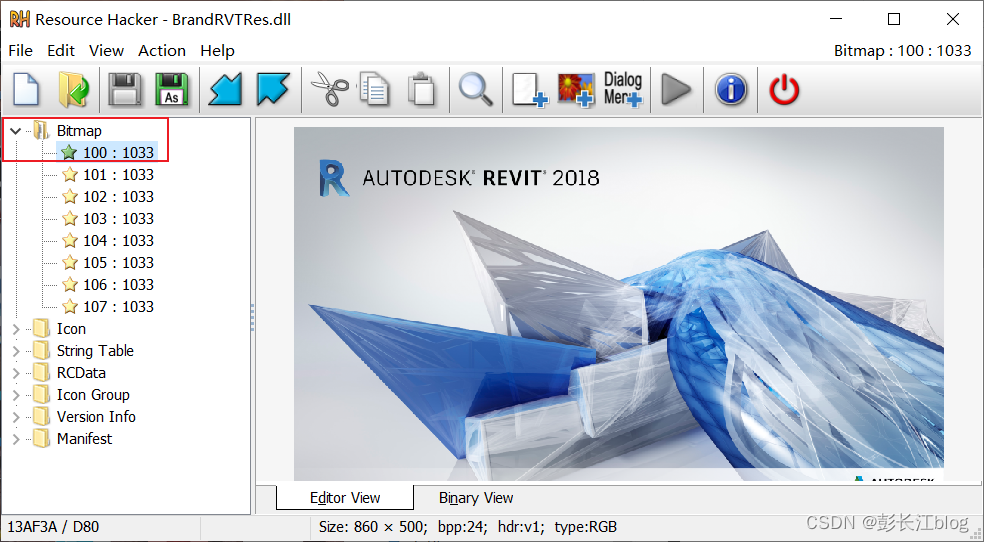Select bitmap resource 102 : 1033
984x542 pixels.
coord(118,196)
